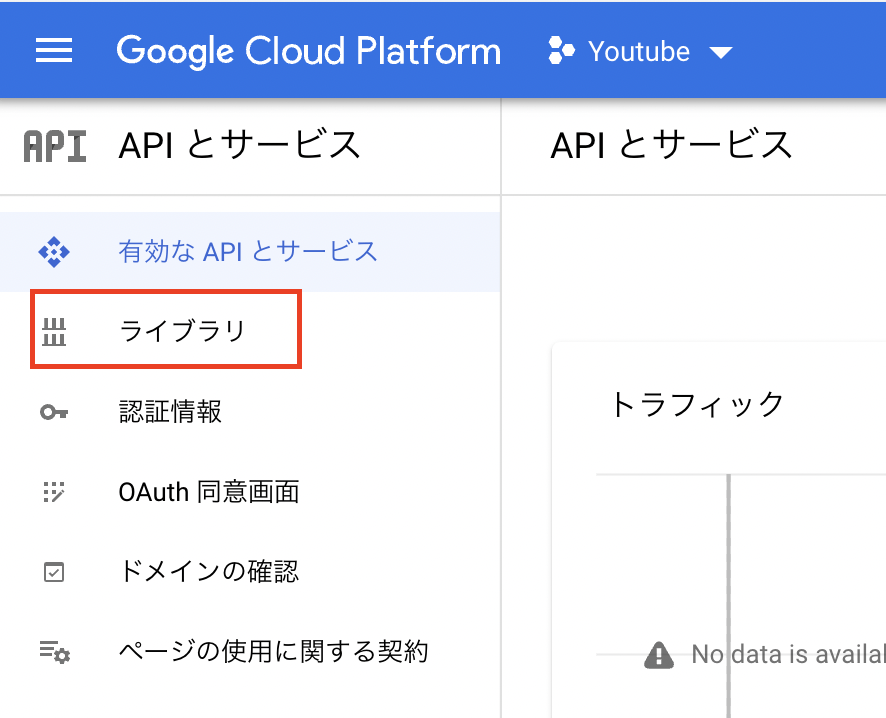Open the hamburger navigation menu
Viewport: 886px width, 718px height.
[x=54, y=51]
